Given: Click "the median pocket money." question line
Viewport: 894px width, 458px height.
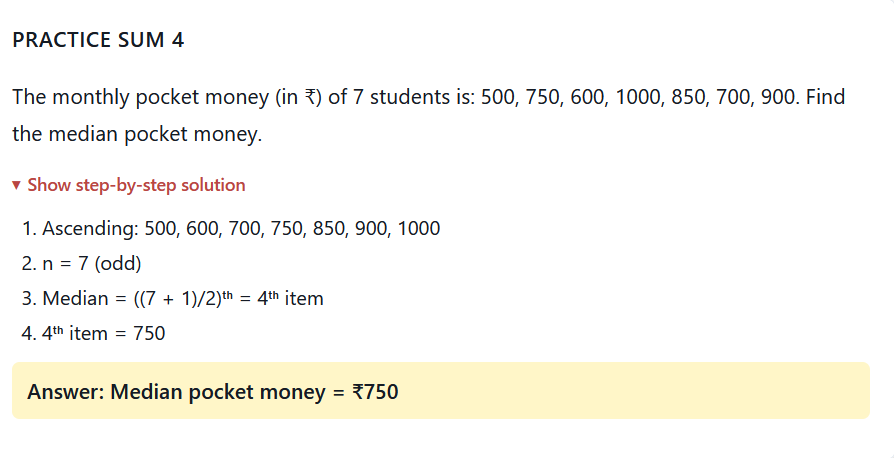Looking at the screenshot, I should (x=137, y=134).
